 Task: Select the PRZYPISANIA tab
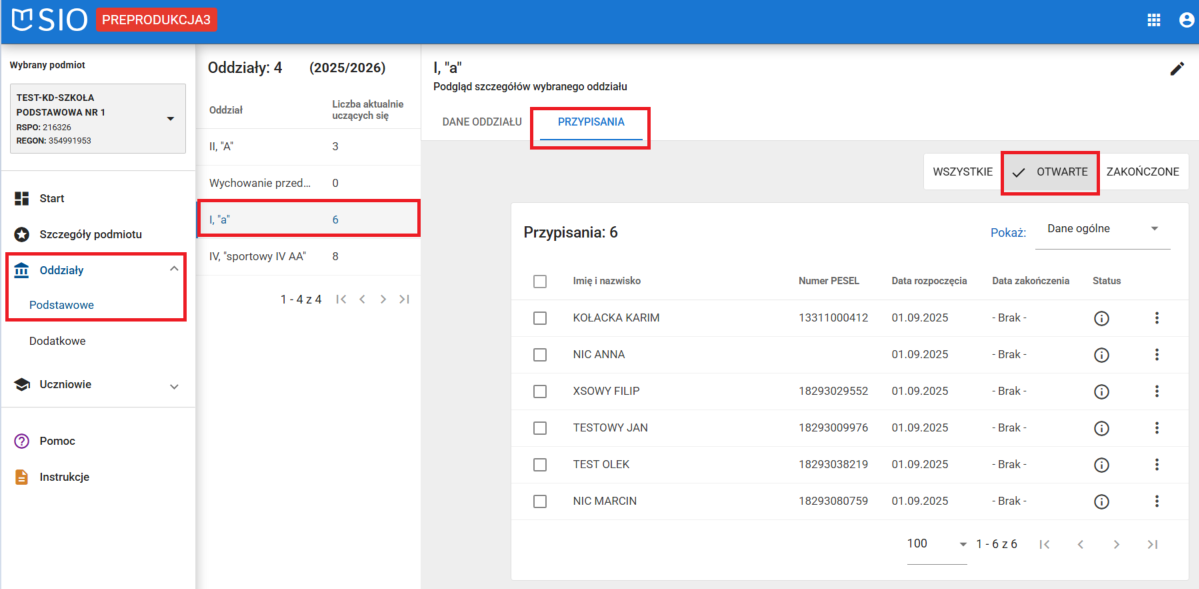(x=591, y=122)
